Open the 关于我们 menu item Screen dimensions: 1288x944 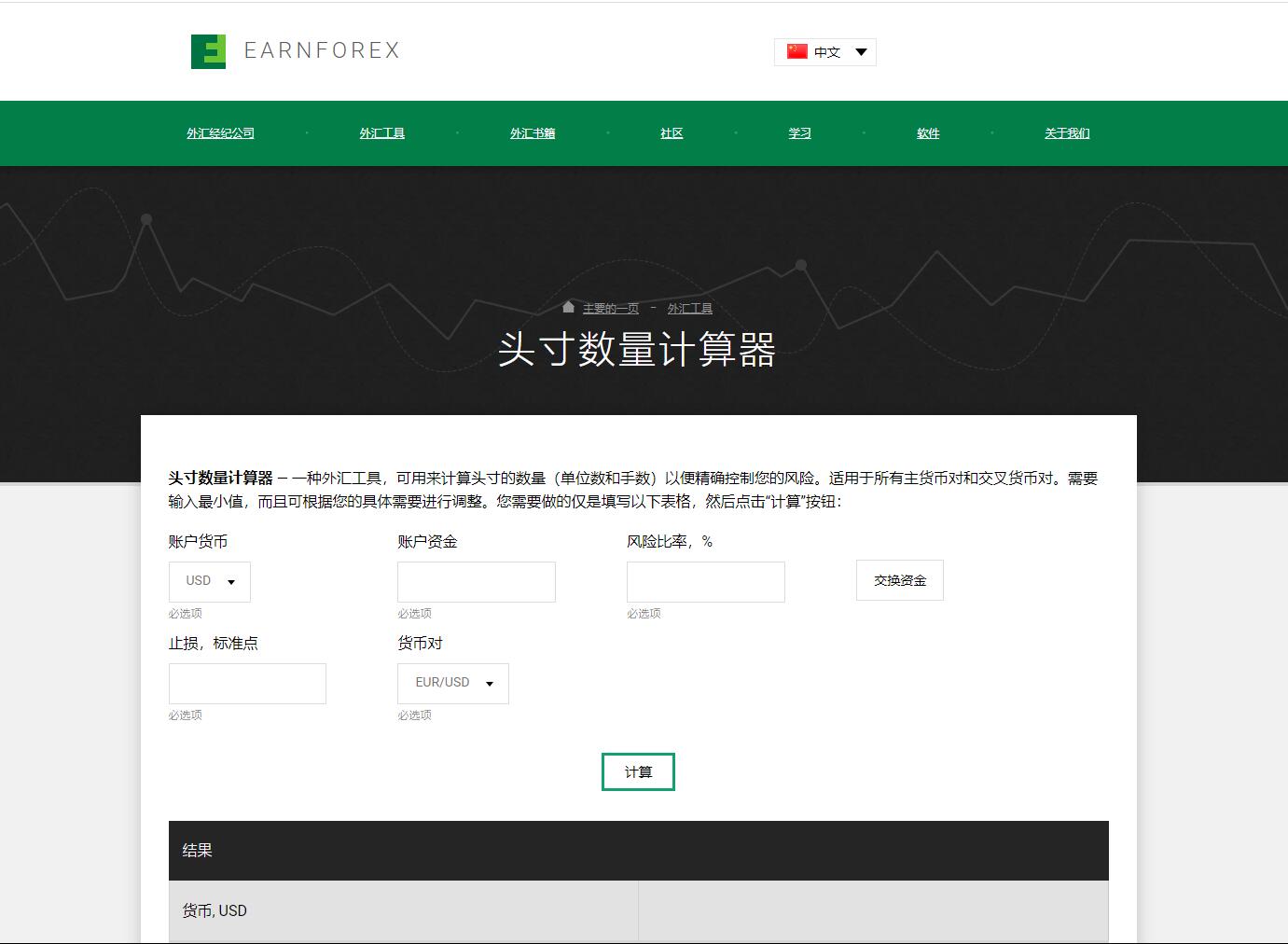[1067, 133]
